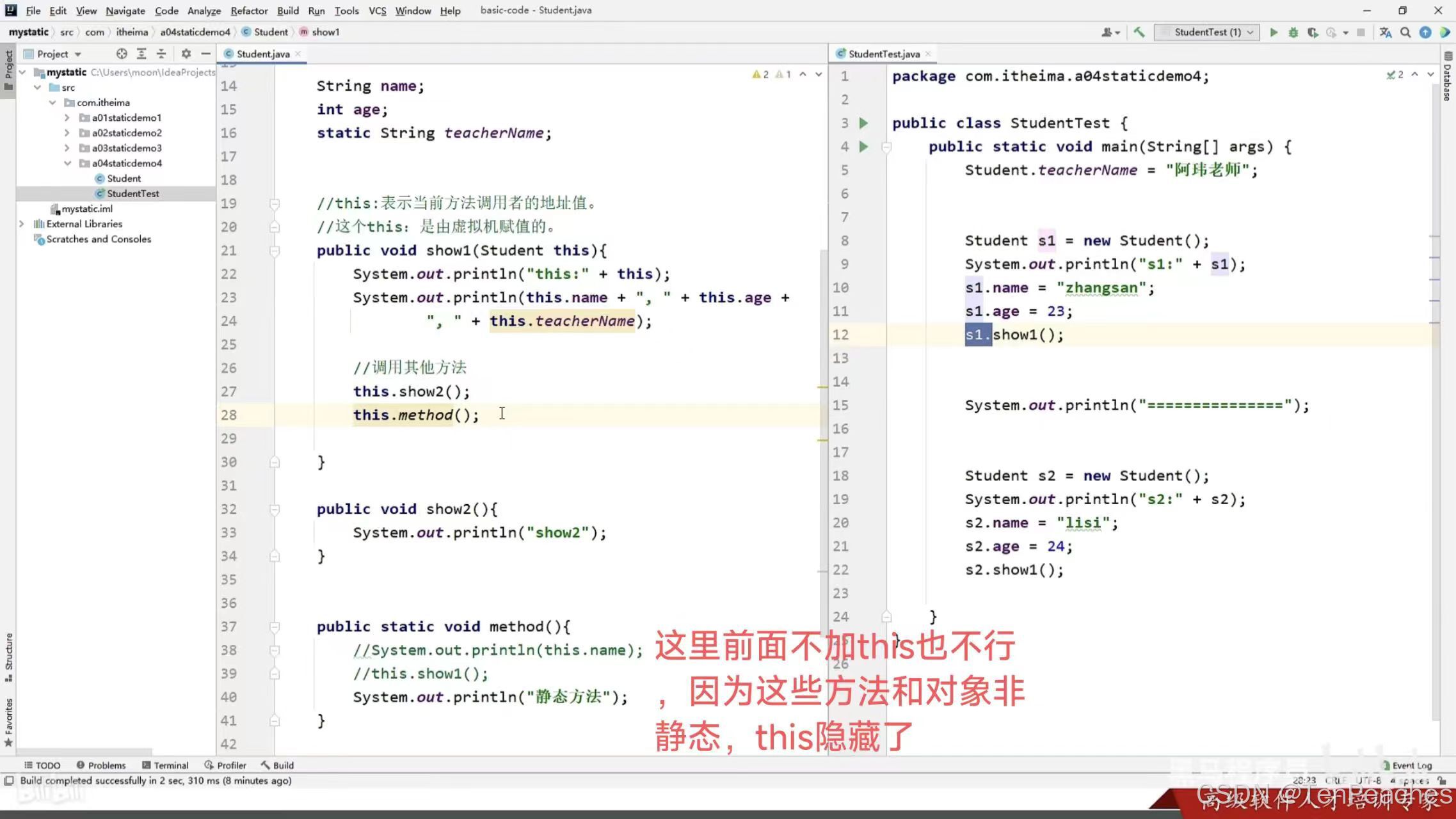This screenshot has height=819, width=1456.
Task: Click the Translate icon in the toolbar
Action: pyautogui.click(x=1386, y=32)
